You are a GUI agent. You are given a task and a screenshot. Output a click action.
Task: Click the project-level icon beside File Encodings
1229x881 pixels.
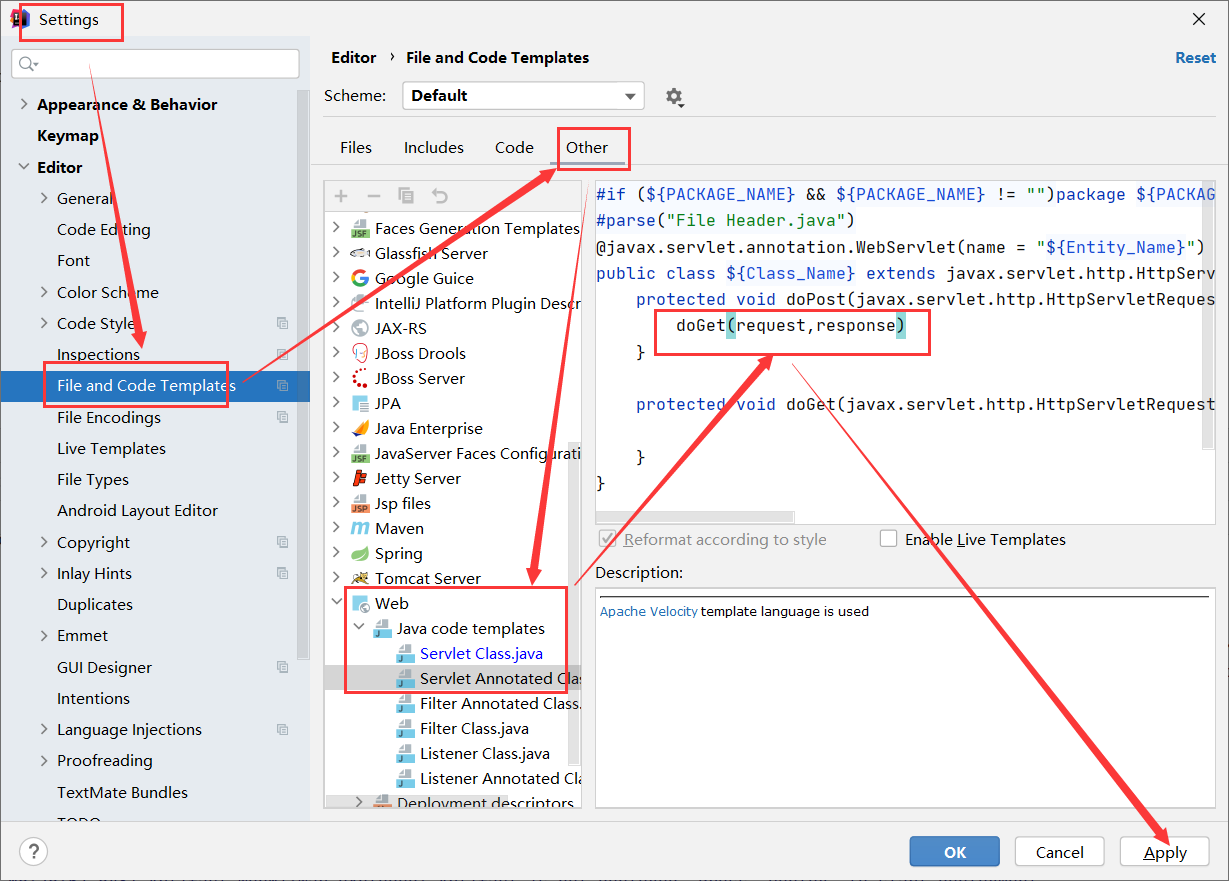283,417
